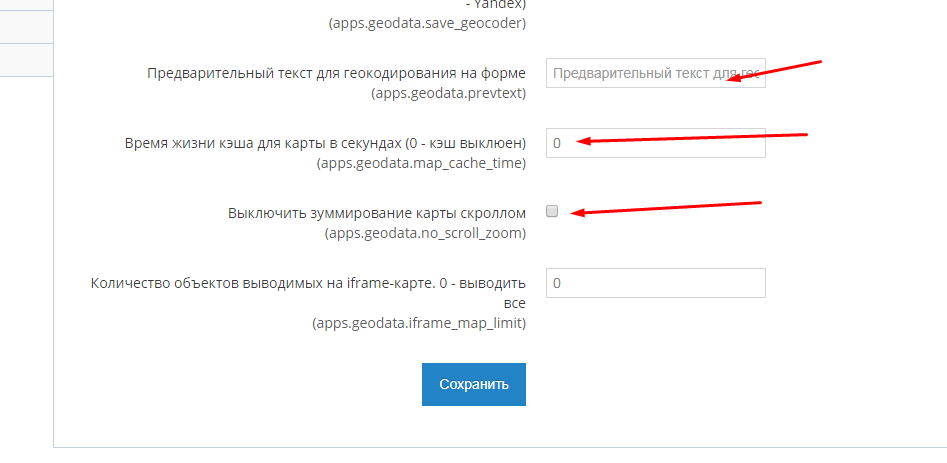Image resolution: width=947 pixels, height=463 pixels.
Task: Click the apps.geodata.iframe_map_limit key text
Action: pyautogui.click(x=418, y=323)
